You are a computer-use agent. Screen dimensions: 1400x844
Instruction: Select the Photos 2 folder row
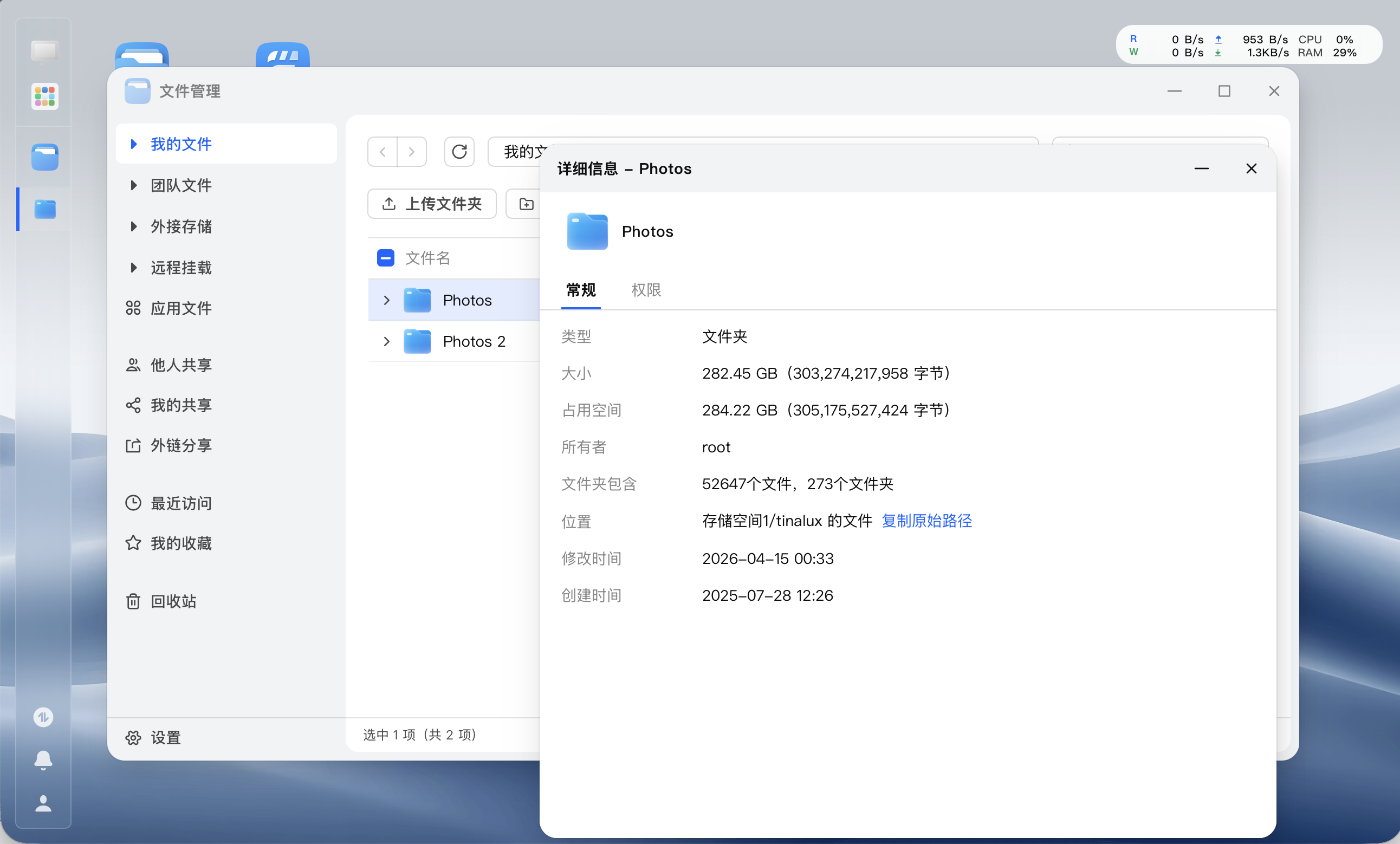[474, 341]
